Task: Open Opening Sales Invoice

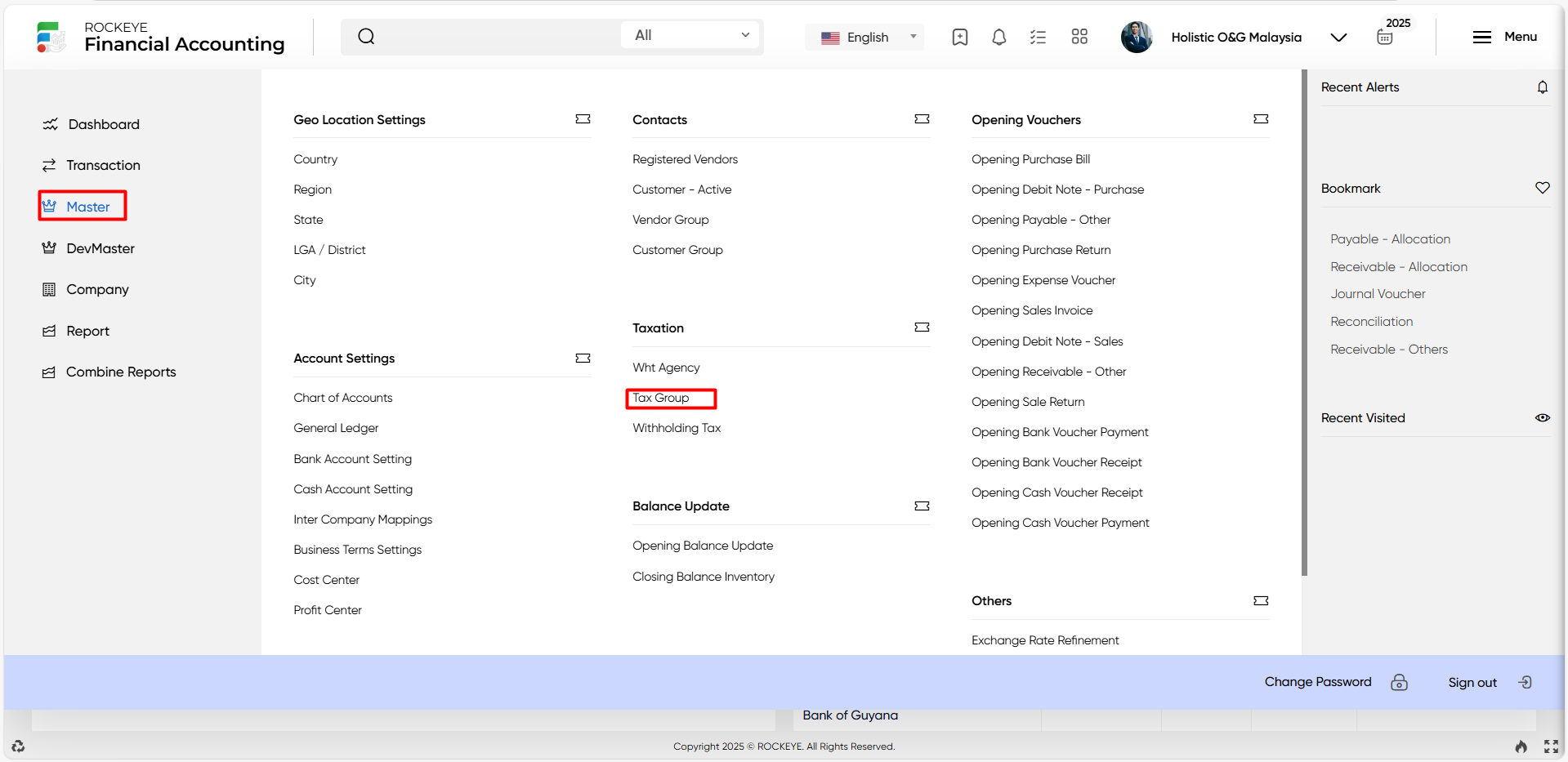Action: point(1032,310)
